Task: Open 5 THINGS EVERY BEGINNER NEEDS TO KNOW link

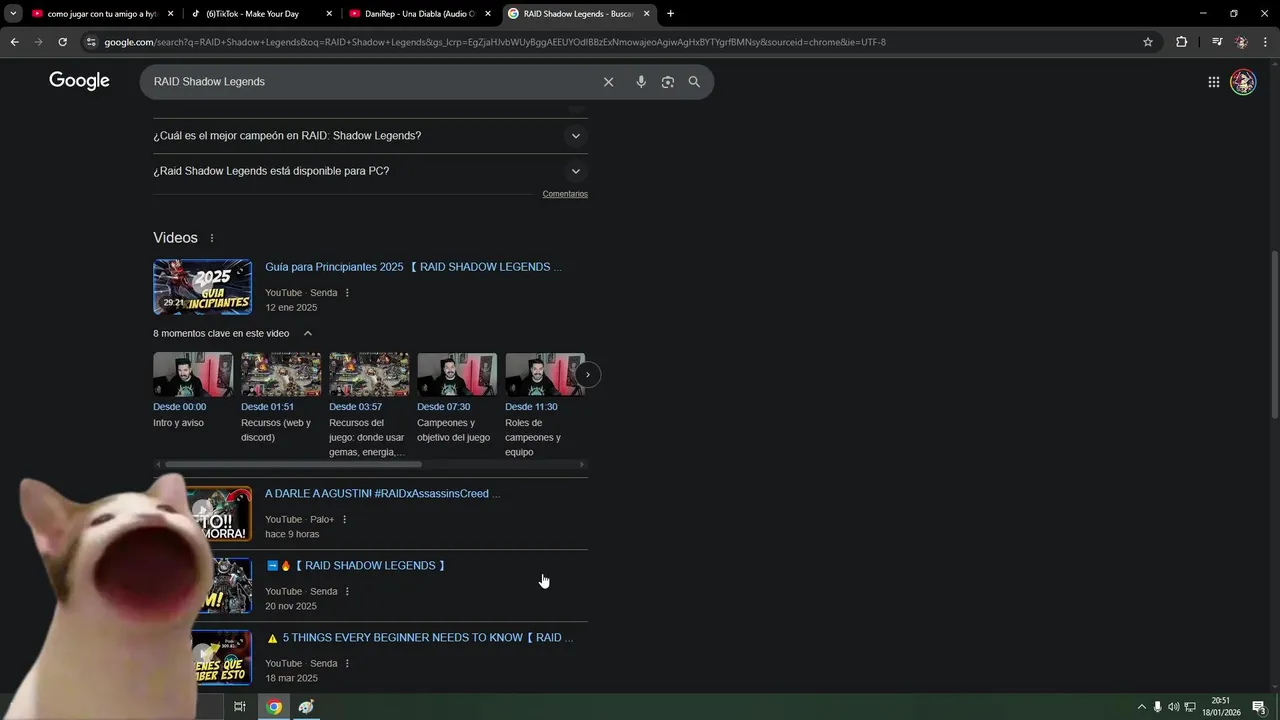Action: point(419,638)
